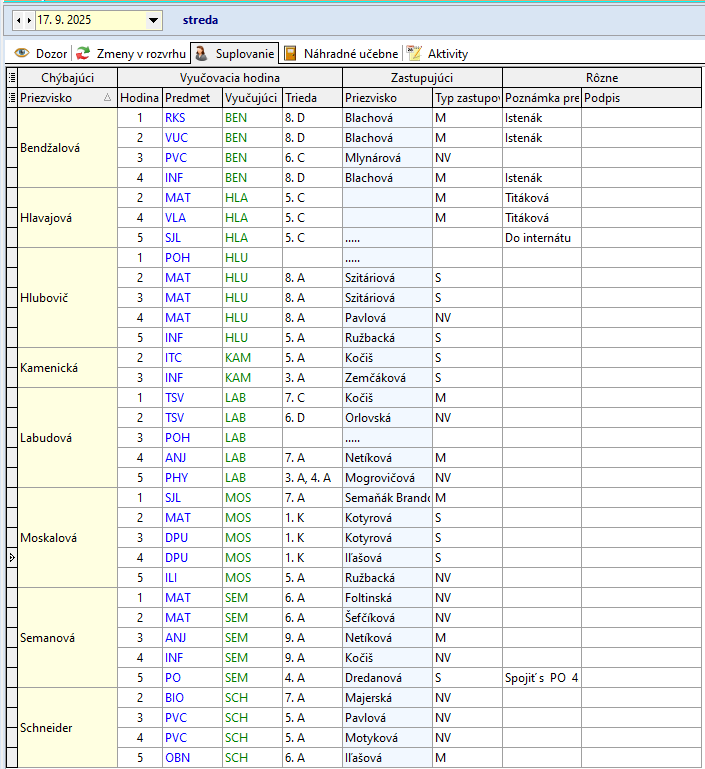705x769 pixels.
Task: Click the date field 17. 9. 2025
Action: [x=91, y=20]
